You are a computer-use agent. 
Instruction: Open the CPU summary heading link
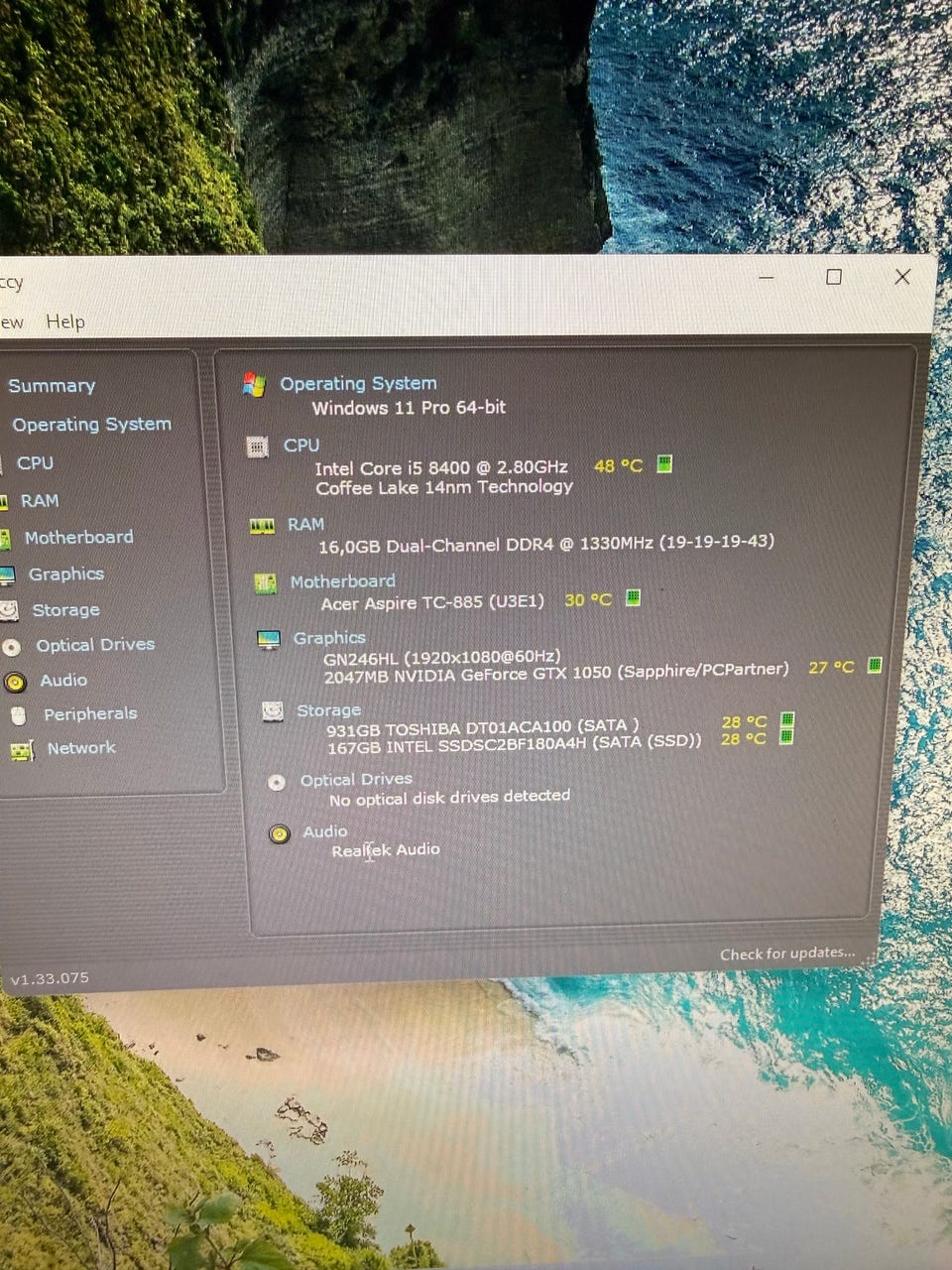pyautogui.click(x=301, y=445)
